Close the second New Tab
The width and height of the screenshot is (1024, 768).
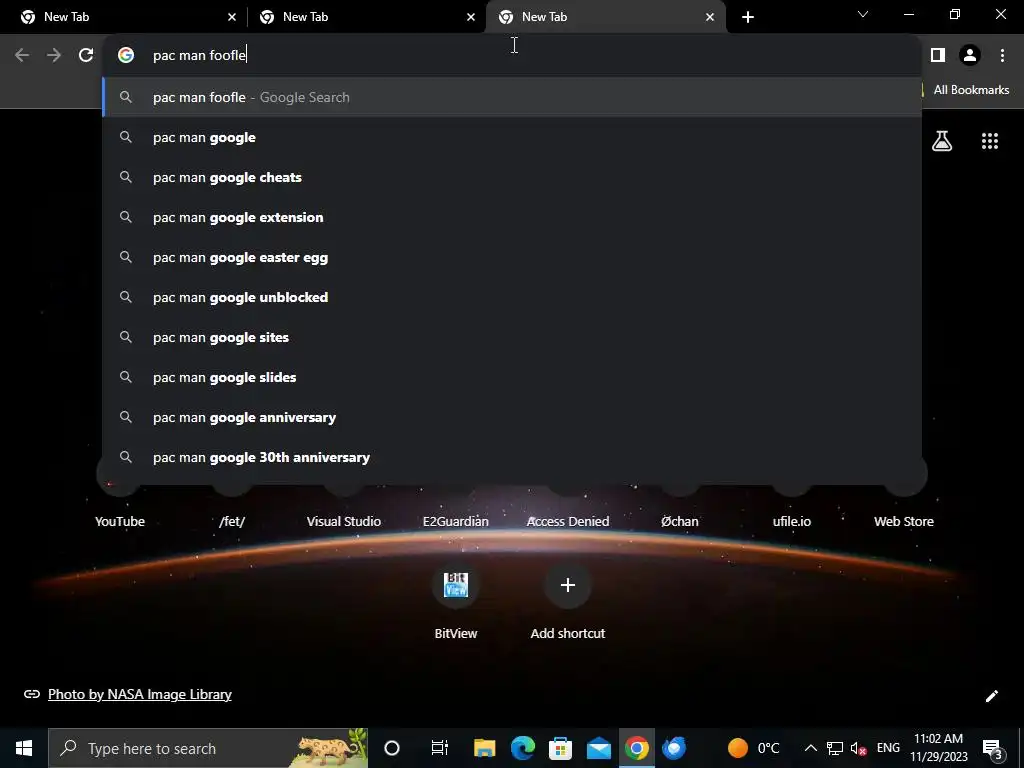(x=471, y=17)
